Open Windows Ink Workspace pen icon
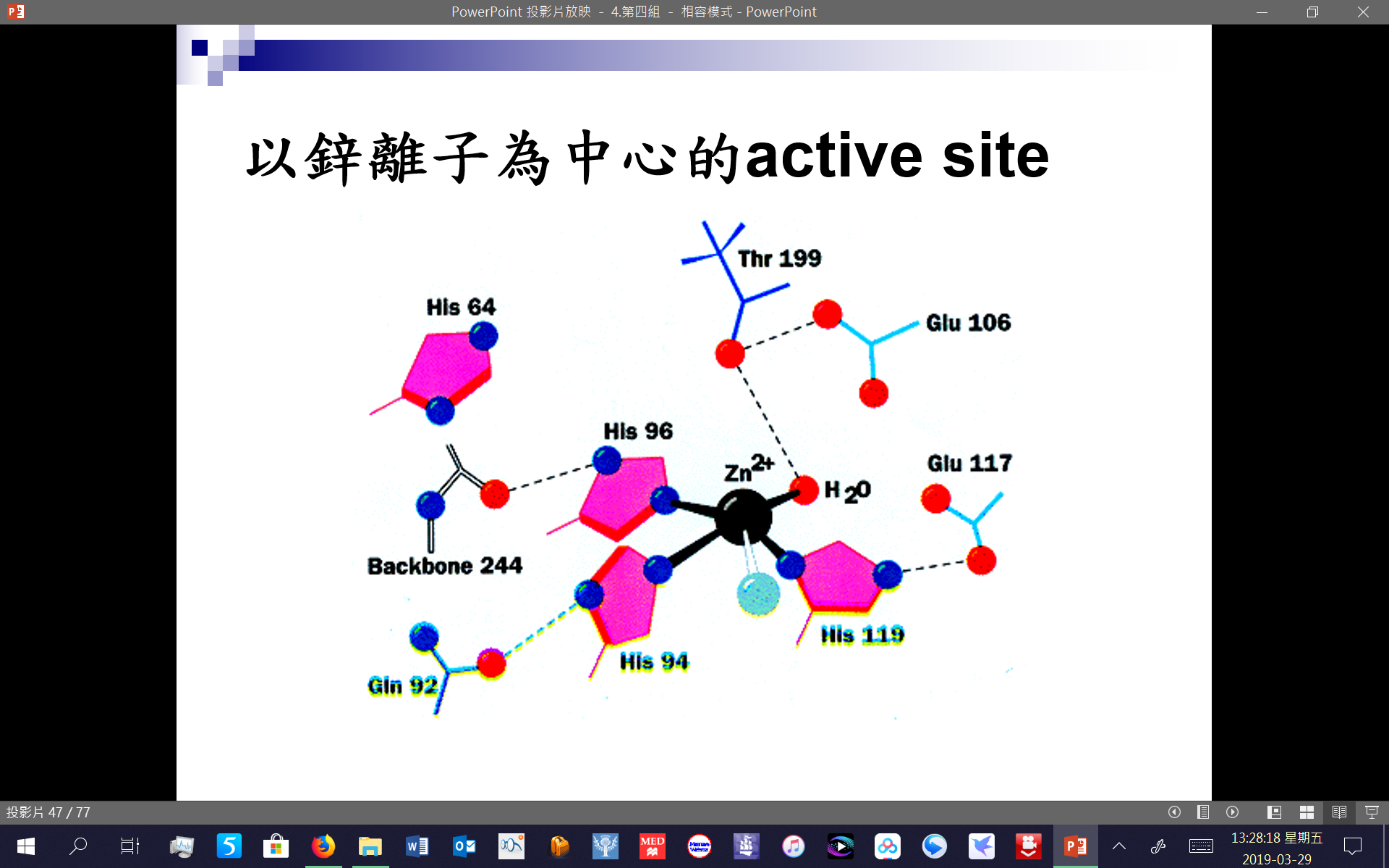1389x868 pixels. (x=1158, y=846)
